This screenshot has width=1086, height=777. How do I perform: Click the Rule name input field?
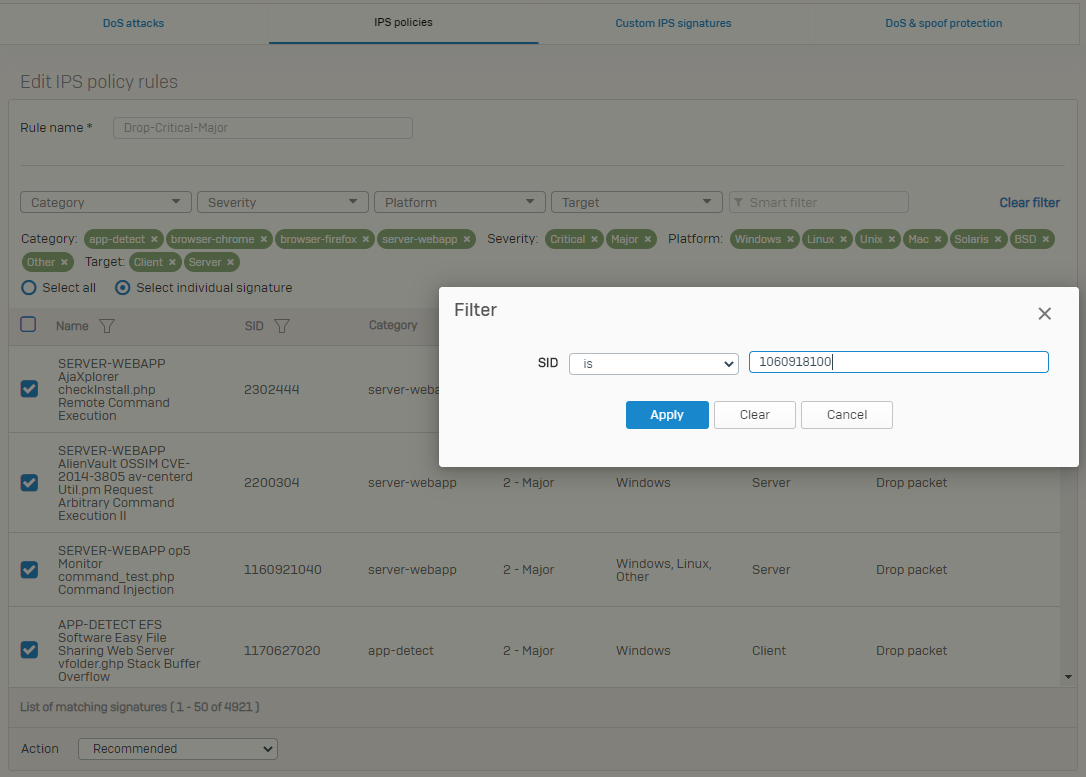coord(263,127)
